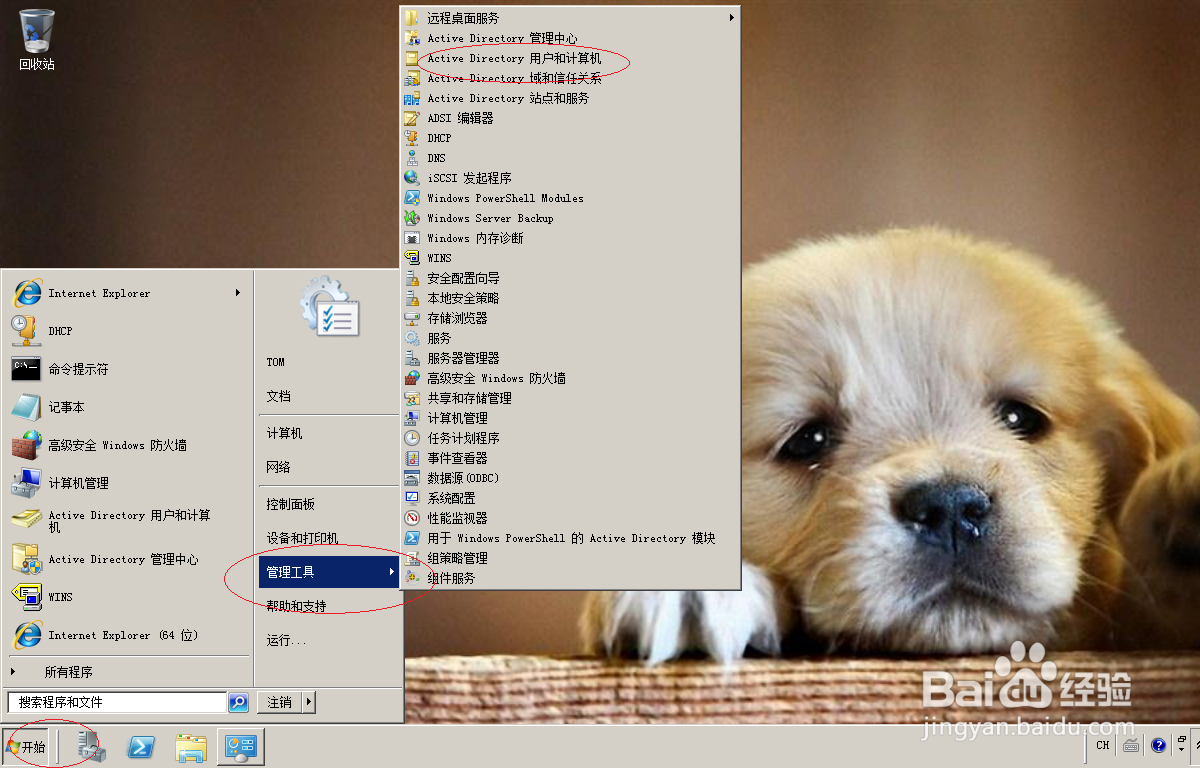Open the 注销 split-button dropdown arrow
Viewport: 1200px width, 768px height.
coord(309,702)
